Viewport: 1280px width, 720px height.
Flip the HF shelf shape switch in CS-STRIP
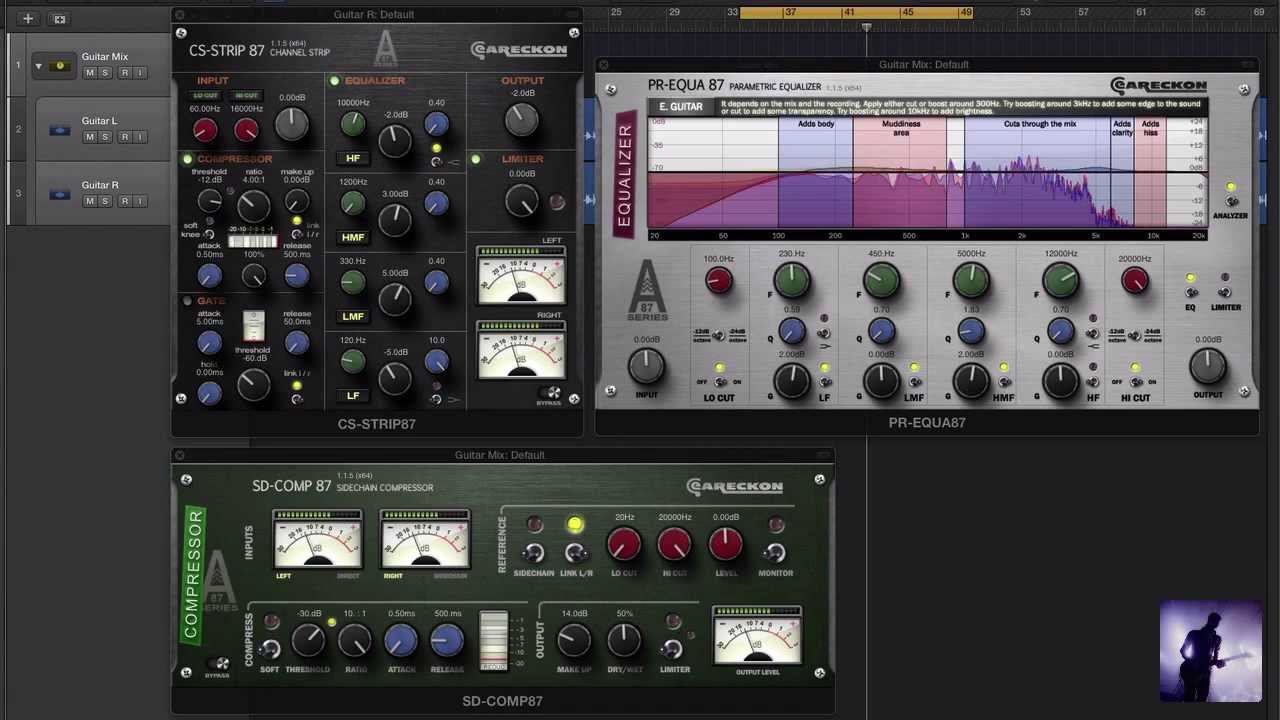(437, 161)
